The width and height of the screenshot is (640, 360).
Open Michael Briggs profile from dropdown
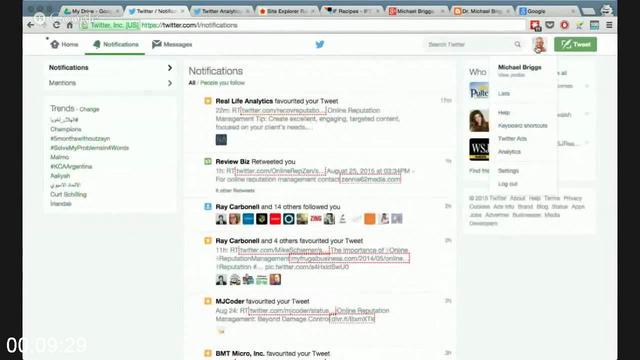(520, 67)
